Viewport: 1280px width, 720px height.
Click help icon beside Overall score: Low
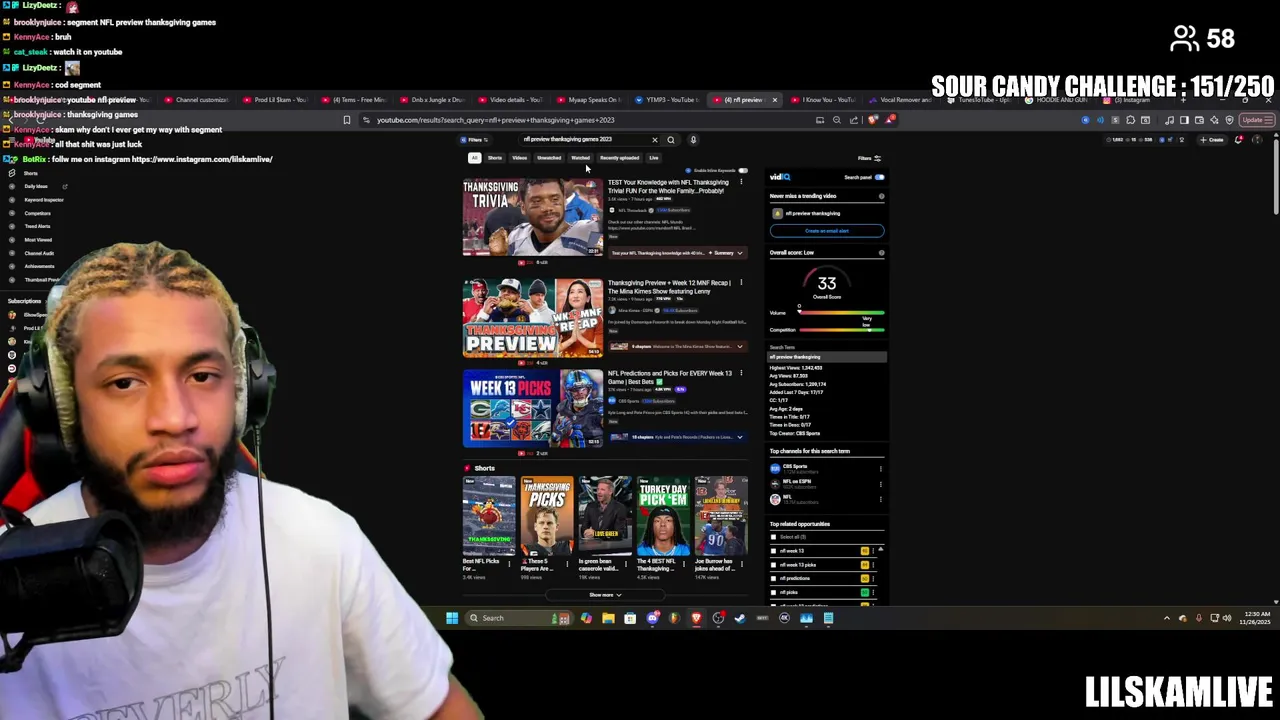[x=881, y=252]
